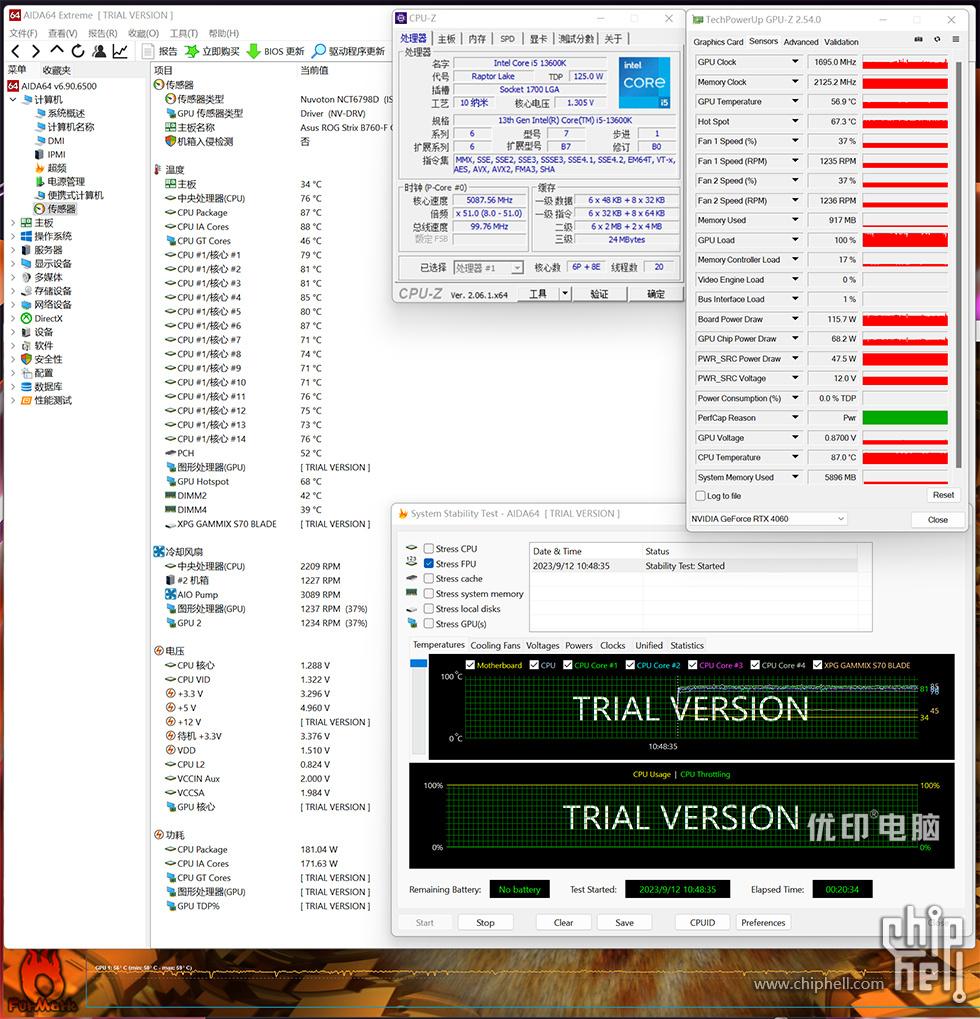Click the AIDA64 refresh icon
The height and width of the screenshot is (1019, 980).
(78, 51)
